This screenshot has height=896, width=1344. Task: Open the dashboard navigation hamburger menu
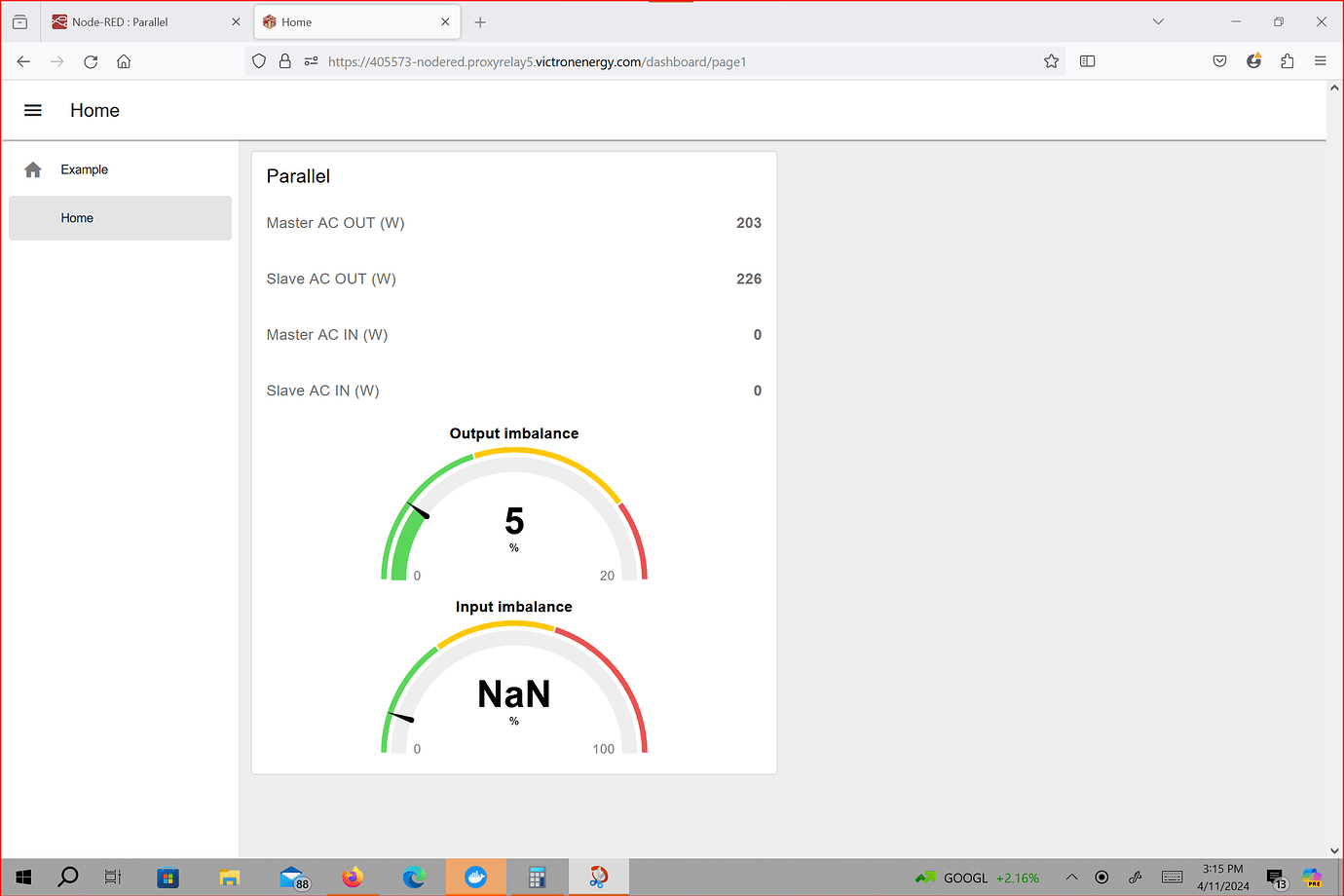click(x=32, y=110)
